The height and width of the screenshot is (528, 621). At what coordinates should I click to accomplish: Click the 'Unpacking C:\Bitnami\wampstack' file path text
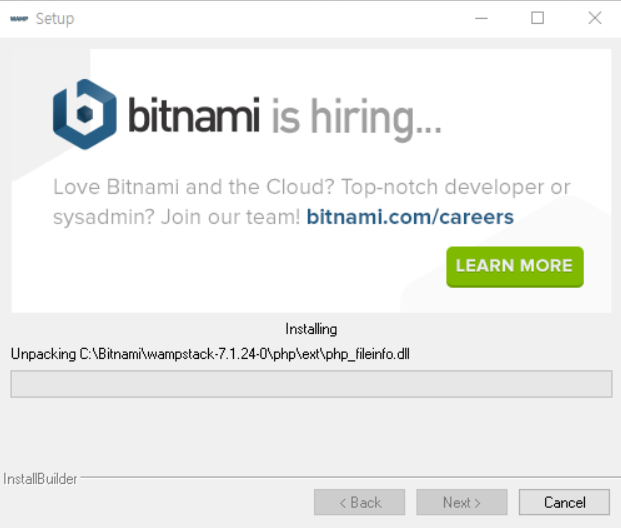point(210,354)
